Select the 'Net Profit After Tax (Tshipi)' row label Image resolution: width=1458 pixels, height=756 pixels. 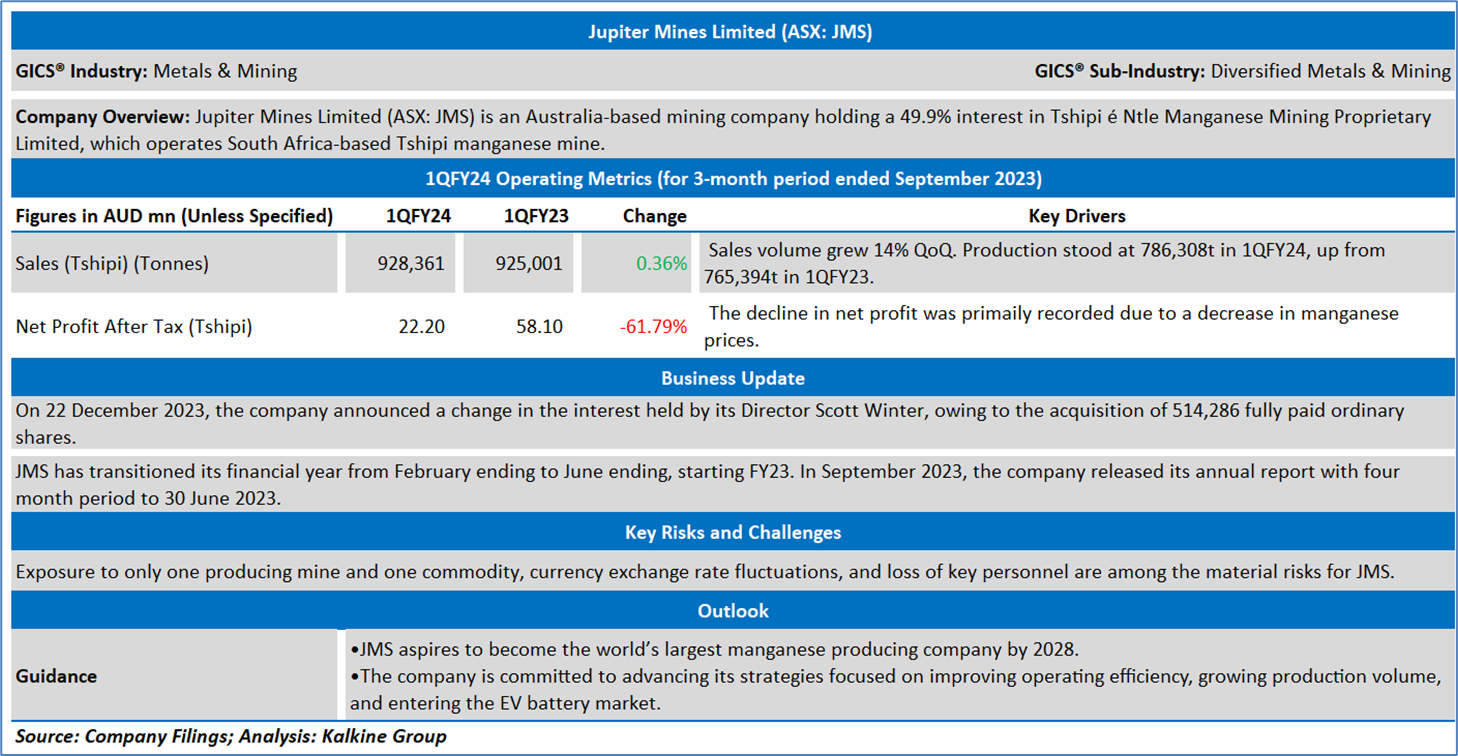click(134, 326)
